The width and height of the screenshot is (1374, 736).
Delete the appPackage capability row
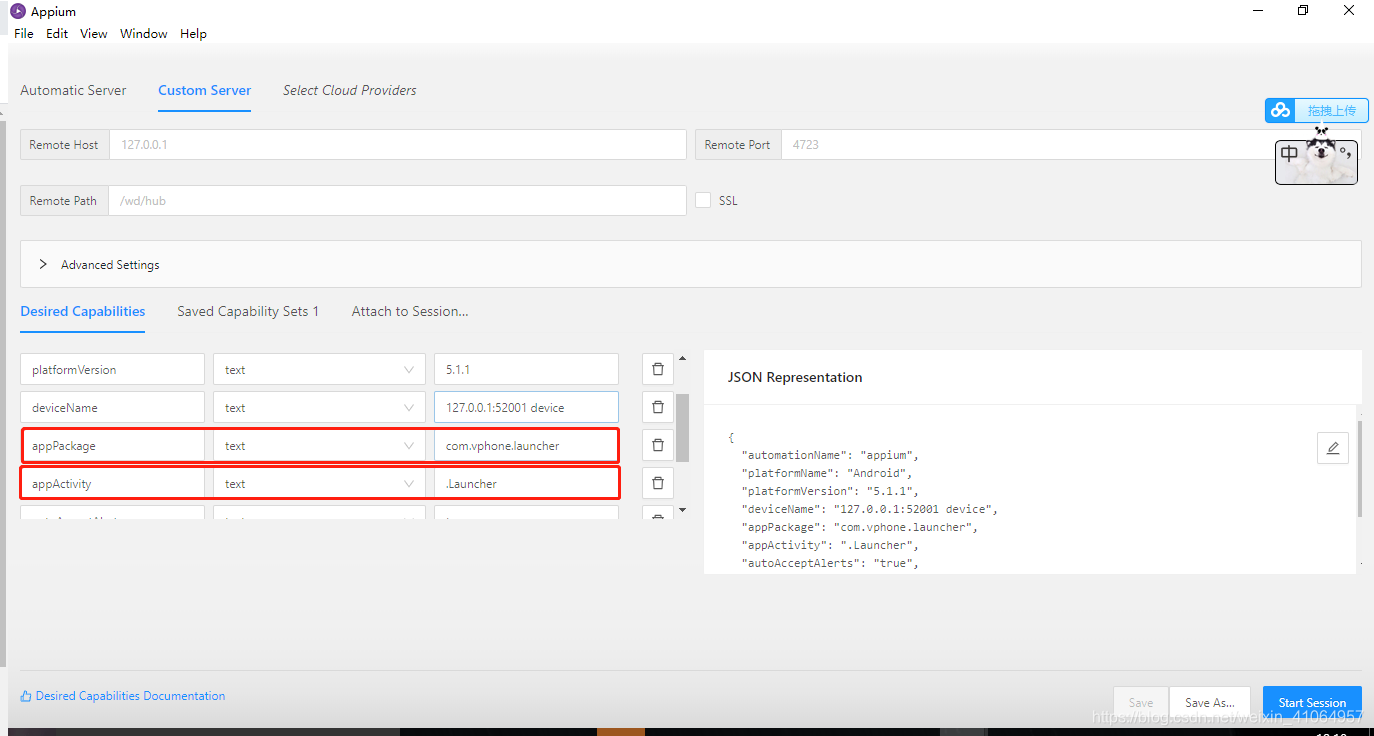tap(658, 445)
